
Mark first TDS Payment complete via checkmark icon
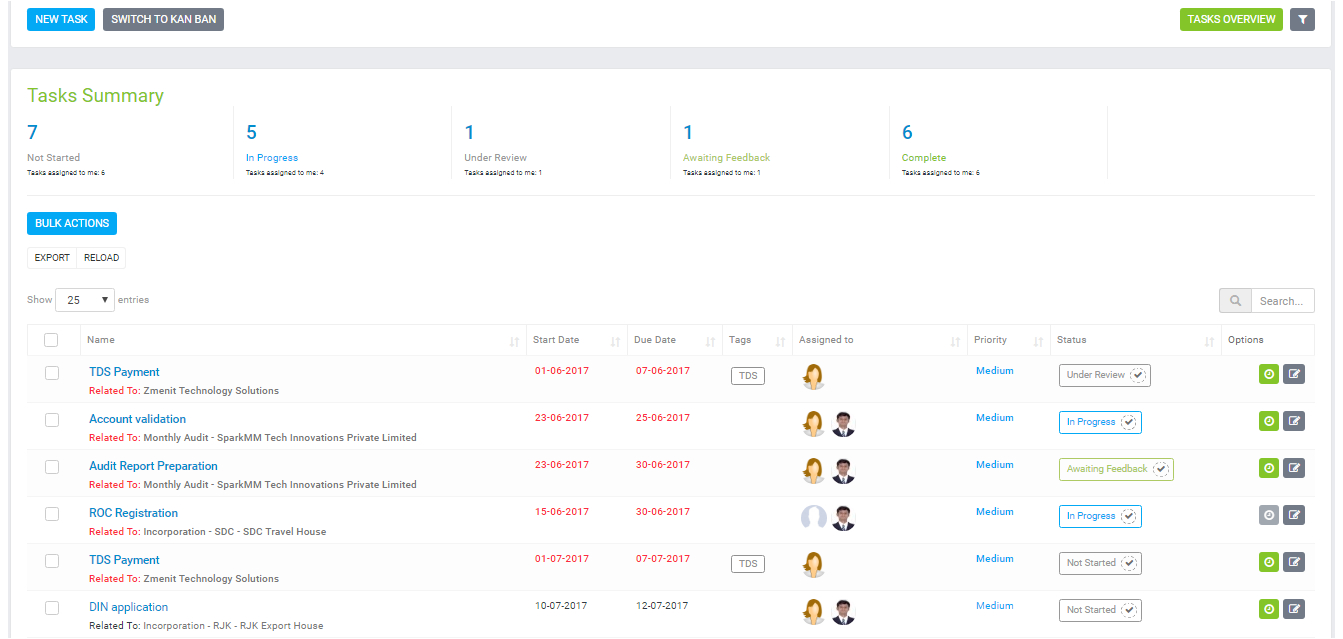click(x=1139, y=375)
